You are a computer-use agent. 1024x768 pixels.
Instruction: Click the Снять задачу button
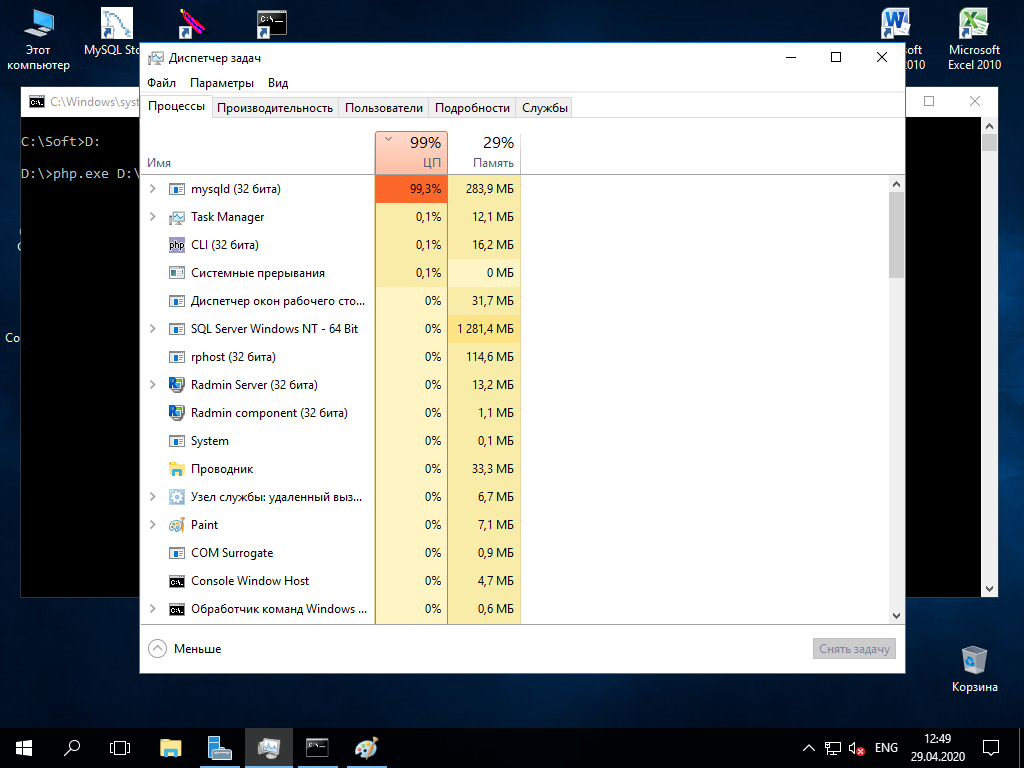click(x=854, y=649)
